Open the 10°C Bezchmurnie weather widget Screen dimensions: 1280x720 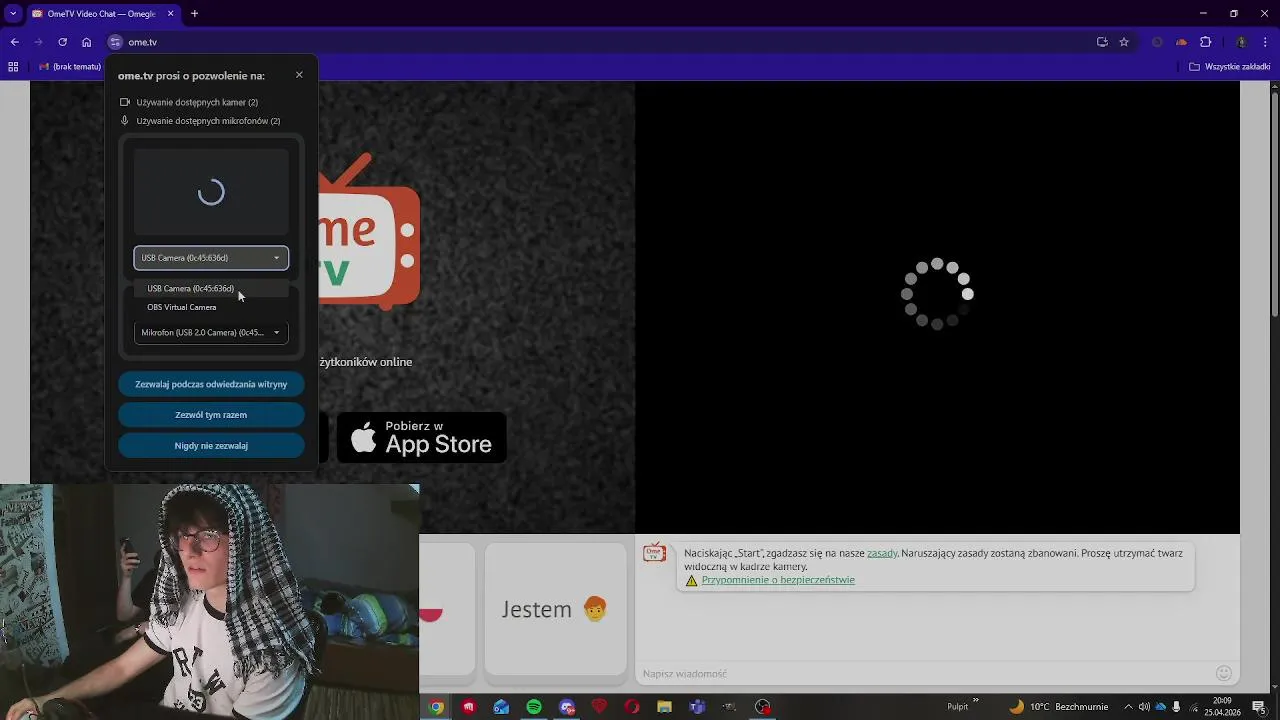coord(1060,707)
